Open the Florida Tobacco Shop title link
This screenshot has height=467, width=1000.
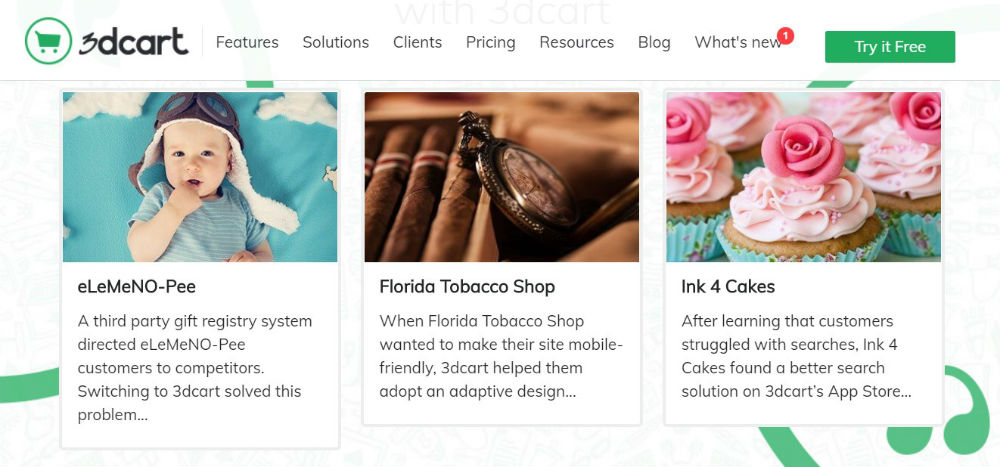coord(467,287)
